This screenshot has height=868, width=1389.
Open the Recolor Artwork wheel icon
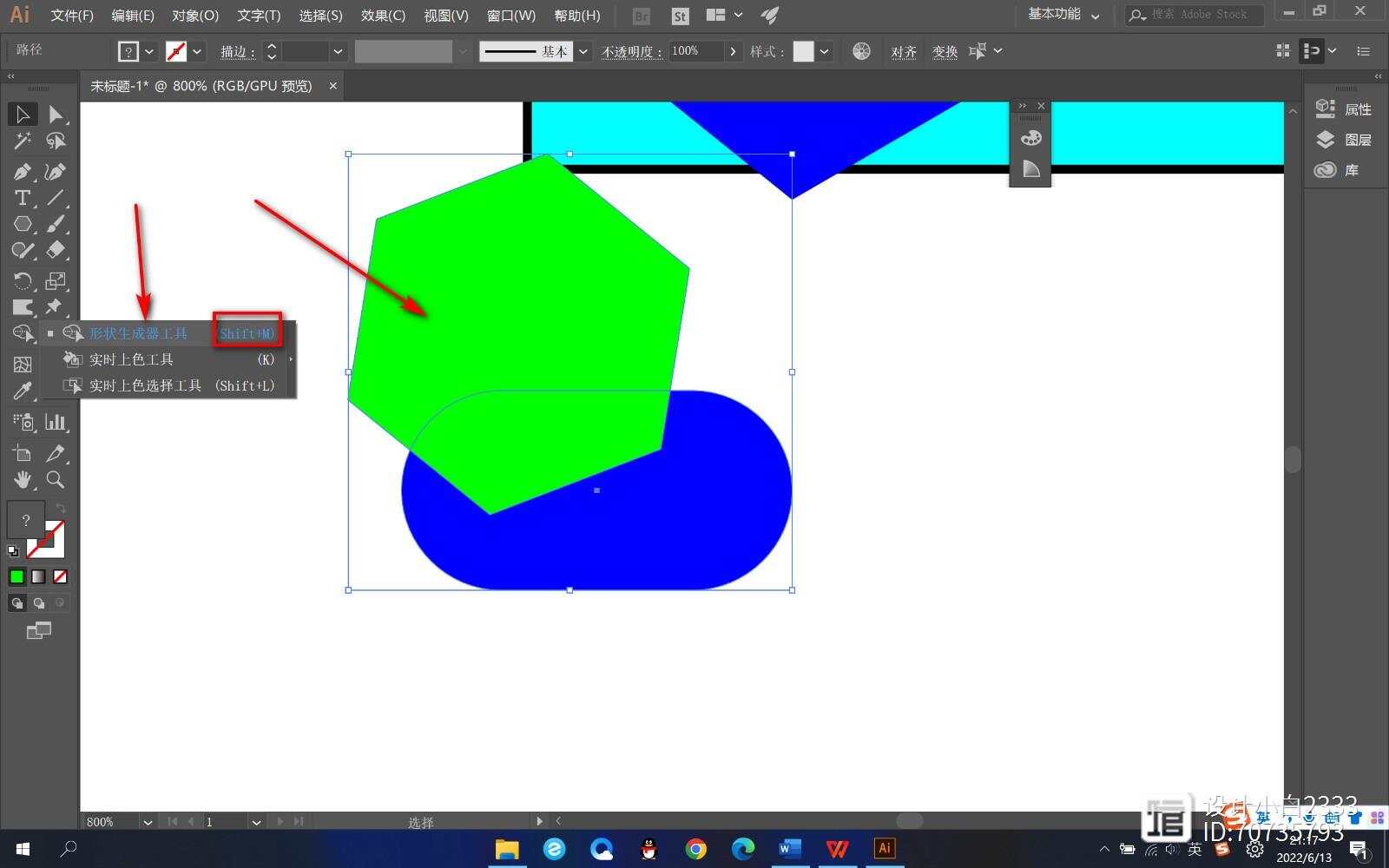[x=861, y=51]
